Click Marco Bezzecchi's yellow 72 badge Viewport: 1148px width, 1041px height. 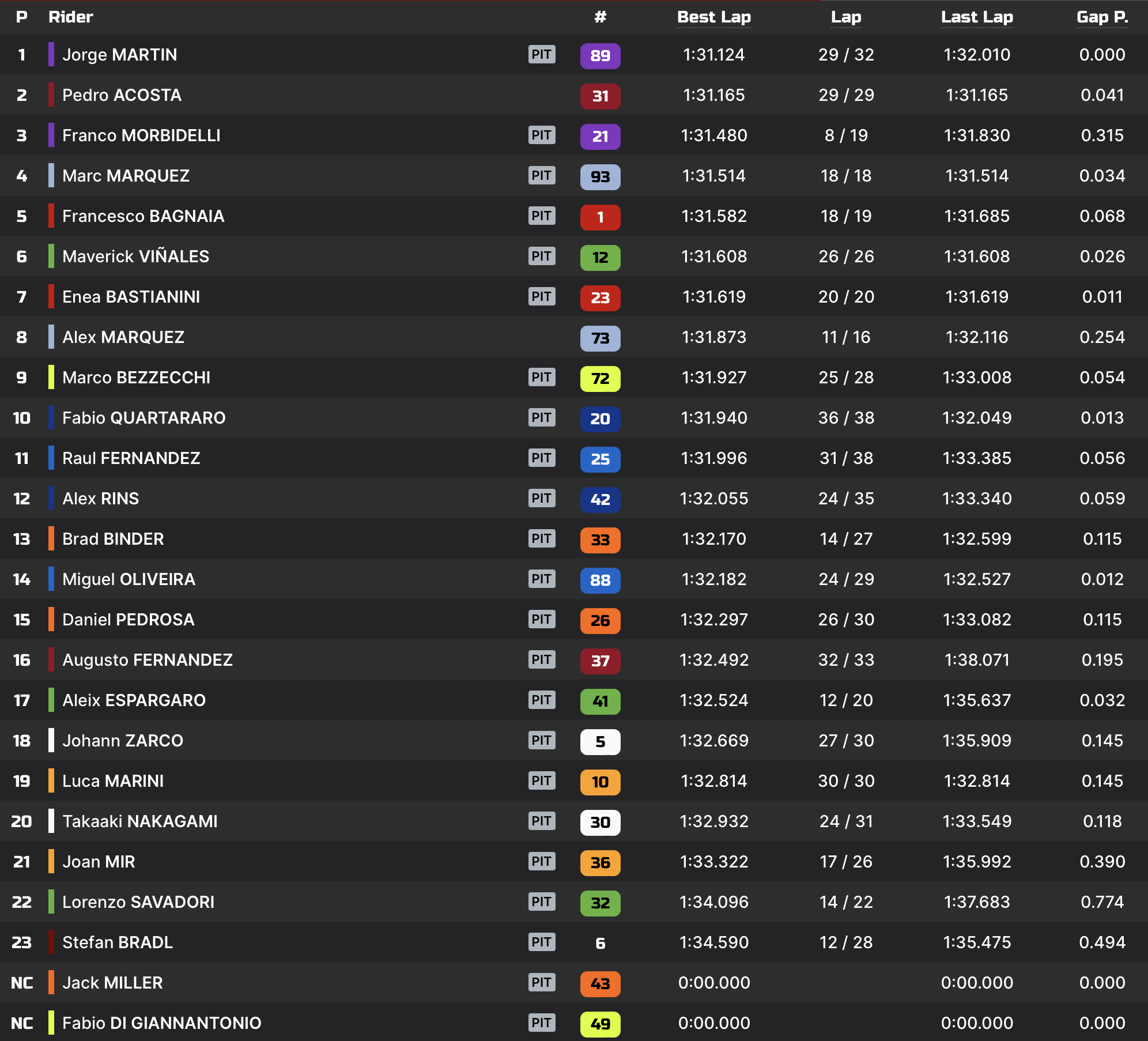tap(600, 379)
